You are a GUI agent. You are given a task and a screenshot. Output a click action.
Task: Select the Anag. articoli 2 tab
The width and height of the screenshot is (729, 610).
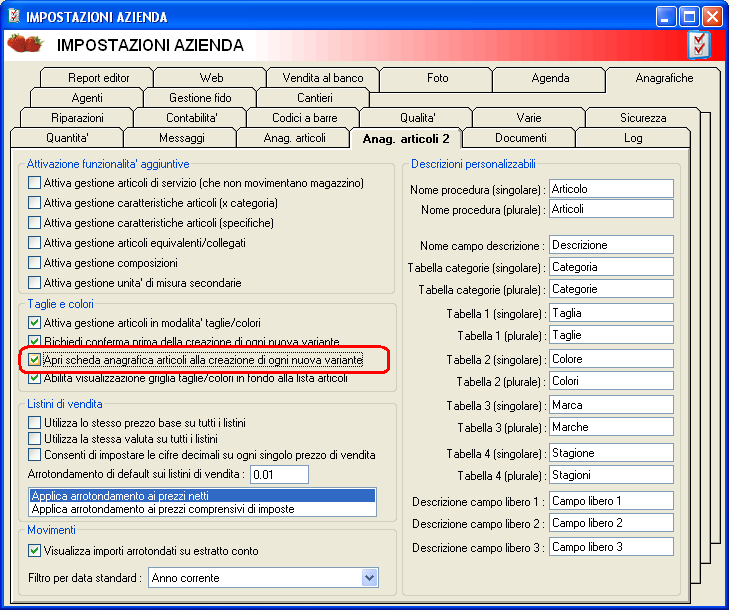coord(406,139)
